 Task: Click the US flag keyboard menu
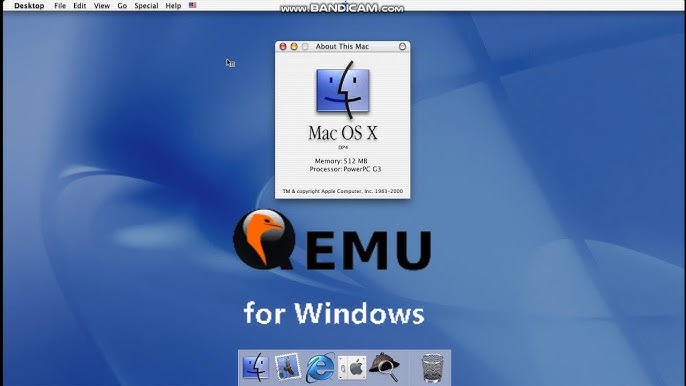tap(192, 5)
